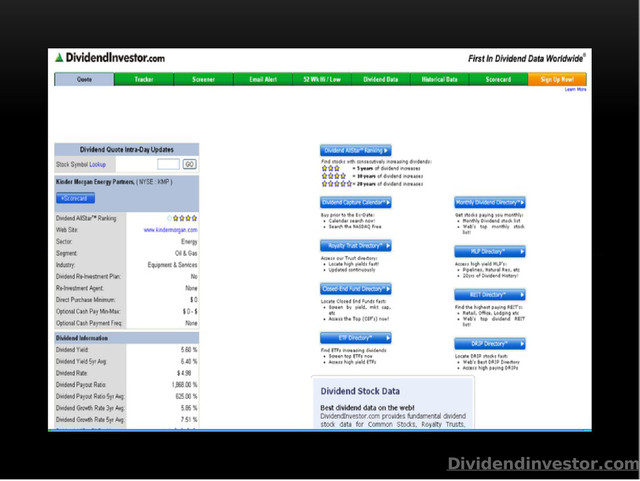Open the Dividend Capture Calendar button
The width and height of the screenshot is (640, 481).
click(356, 202)
